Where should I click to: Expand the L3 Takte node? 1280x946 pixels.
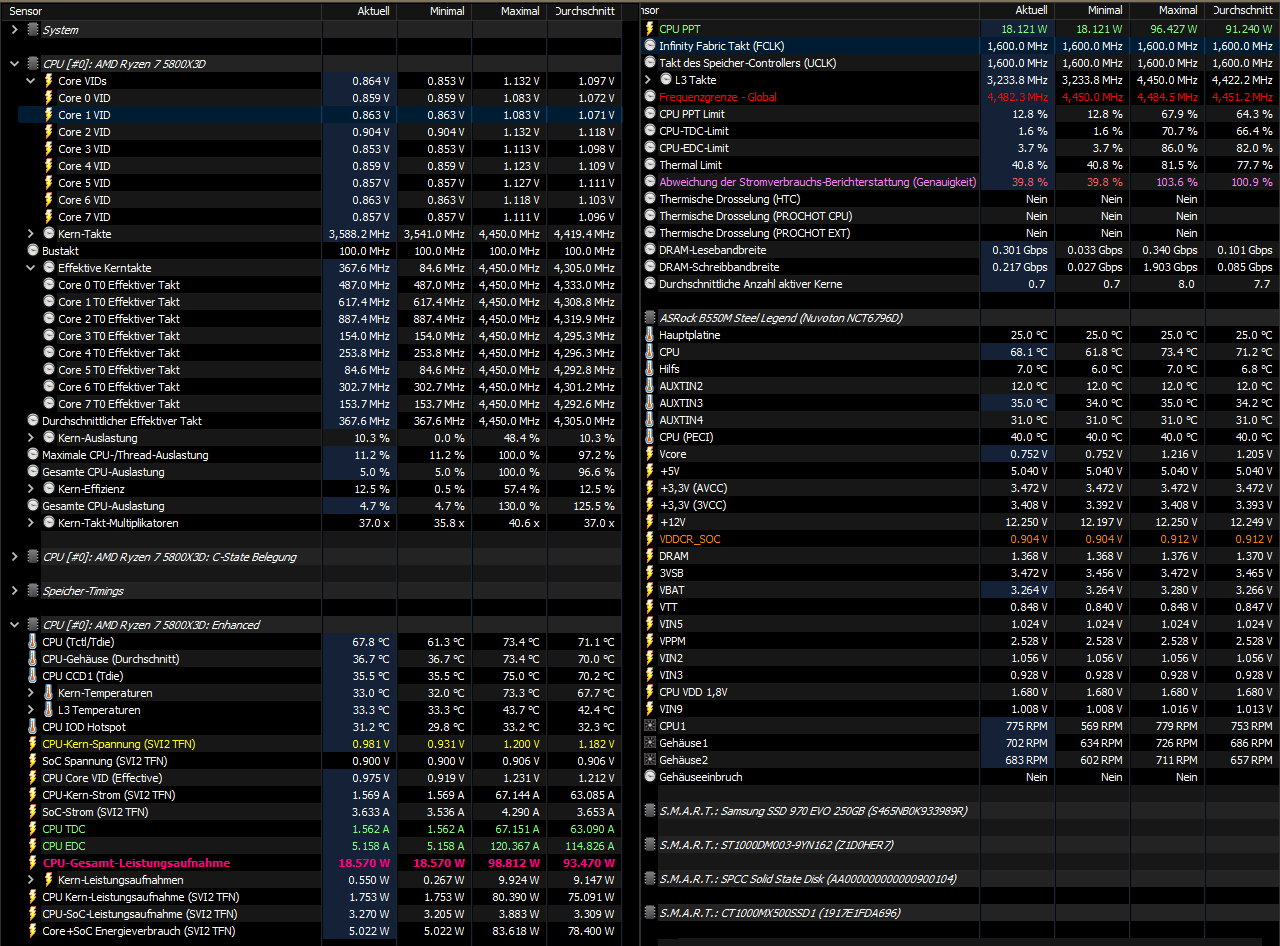pyautogui.click(x=646, y=79)
